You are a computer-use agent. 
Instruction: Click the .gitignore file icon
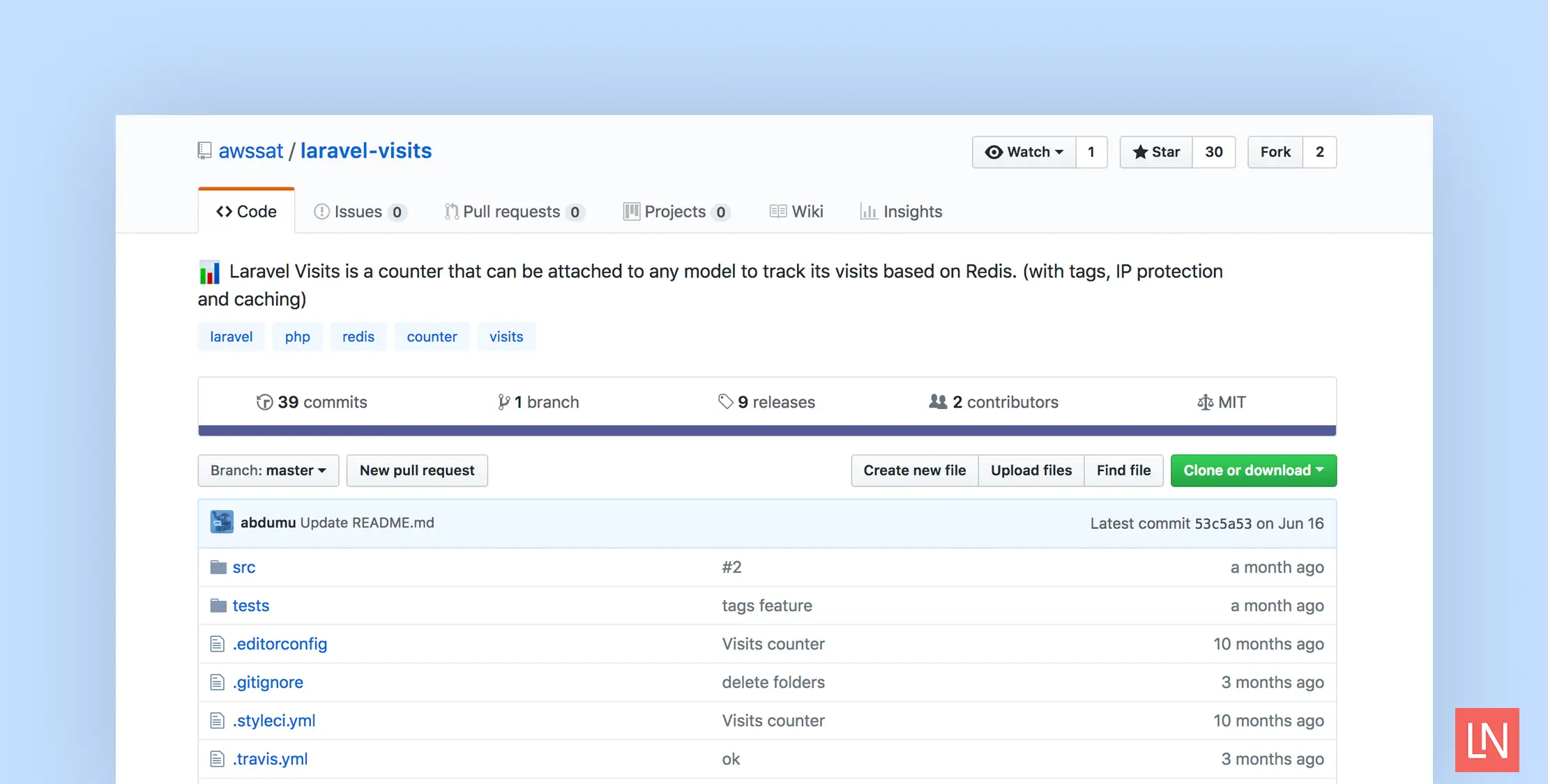[218, 682]
